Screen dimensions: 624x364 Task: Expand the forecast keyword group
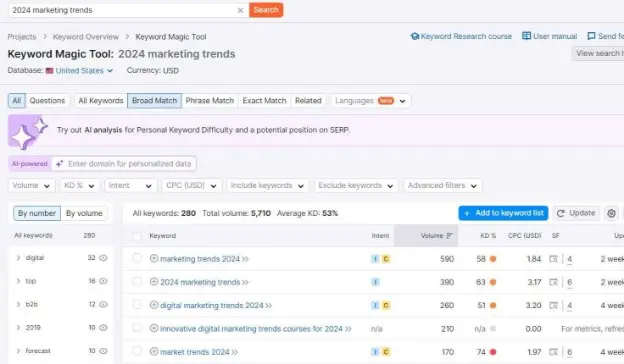18,351
